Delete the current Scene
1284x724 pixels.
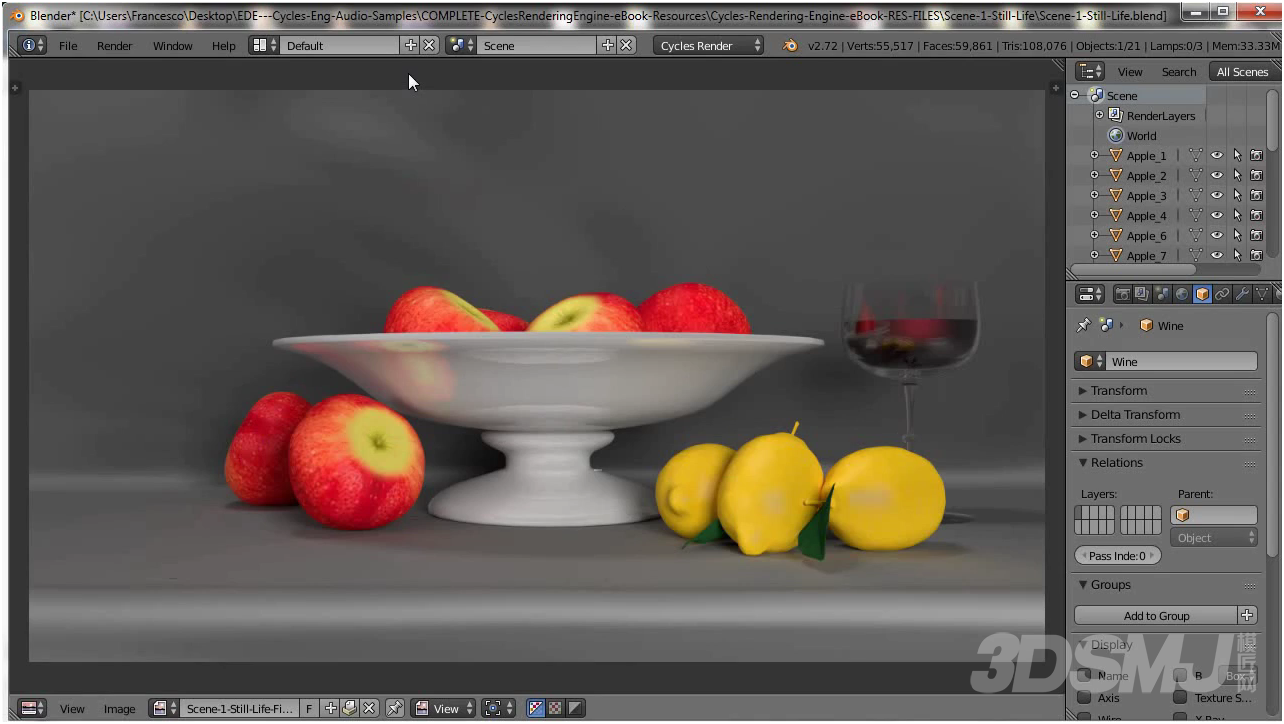(x=626, y=45)
